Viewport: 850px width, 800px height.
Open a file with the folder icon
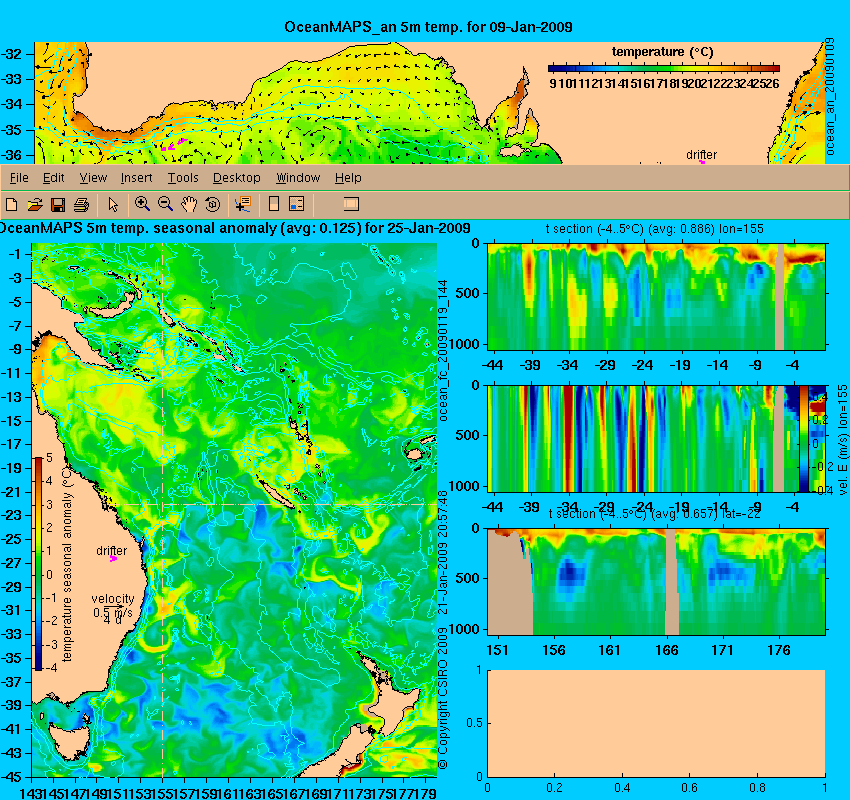click(x=35, y=204)
